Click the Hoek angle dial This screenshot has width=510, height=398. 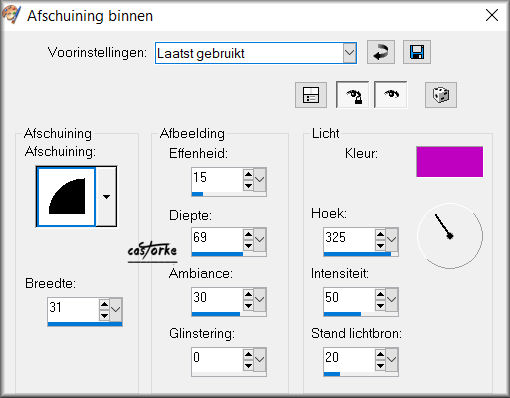[x=450, y=236]
